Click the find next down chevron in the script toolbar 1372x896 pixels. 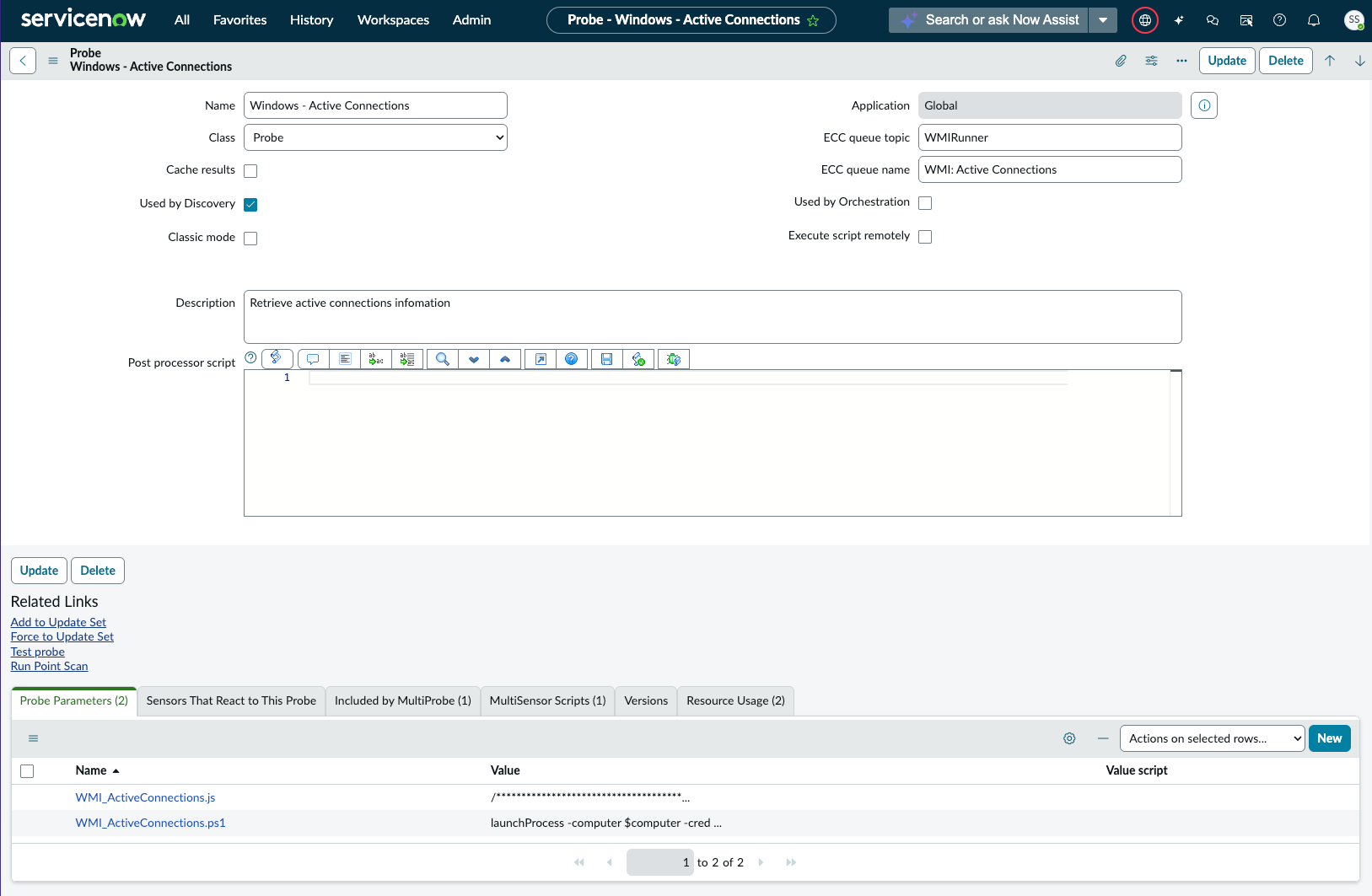click(x=474, y=359)
